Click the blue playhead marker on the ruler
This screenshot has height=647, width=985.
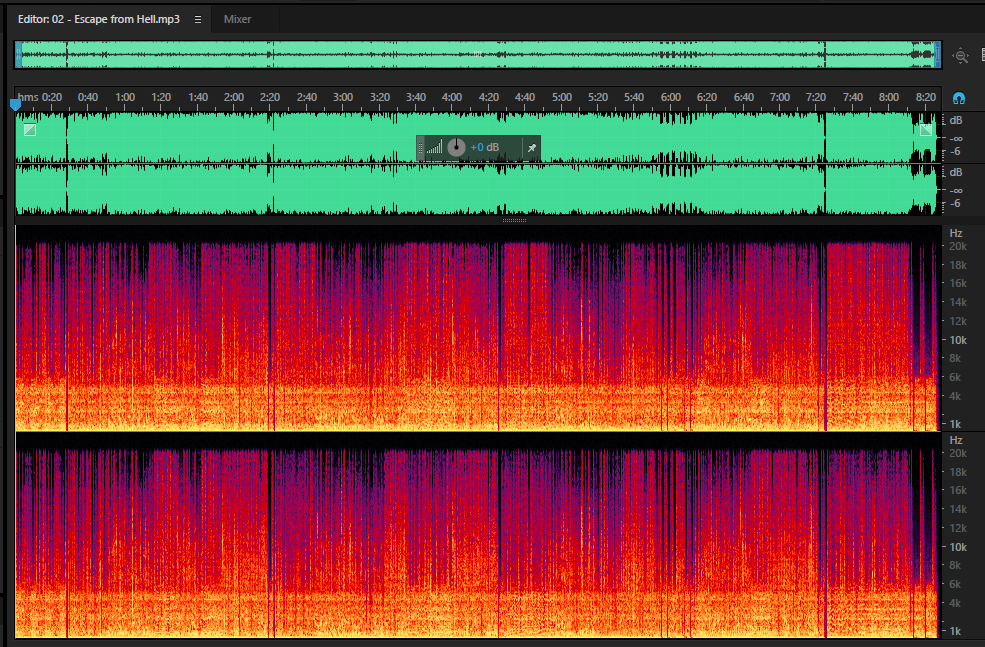16,104
